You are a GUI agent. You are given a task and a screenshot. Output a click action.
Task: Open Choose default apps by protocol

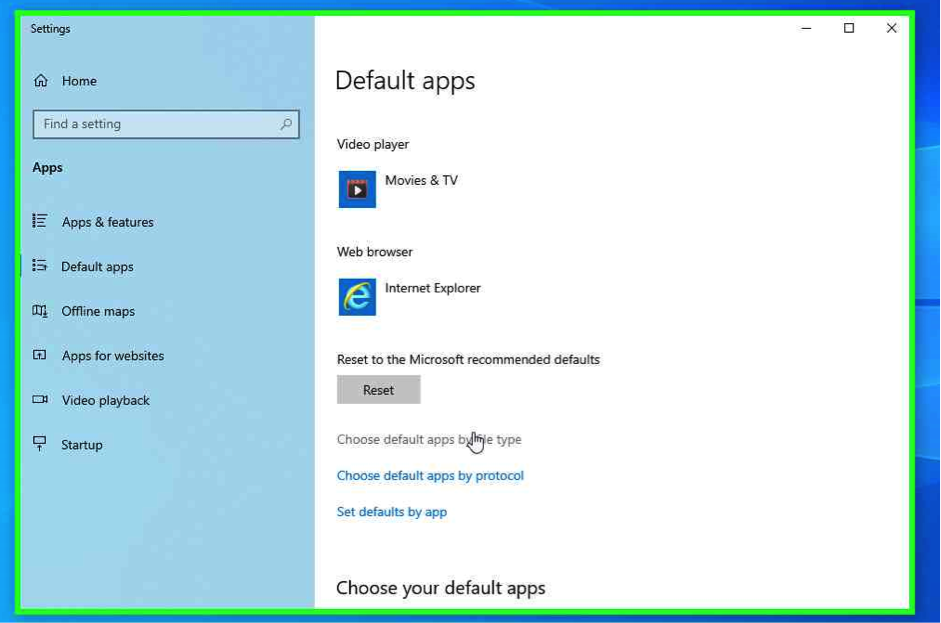point(430,476)
